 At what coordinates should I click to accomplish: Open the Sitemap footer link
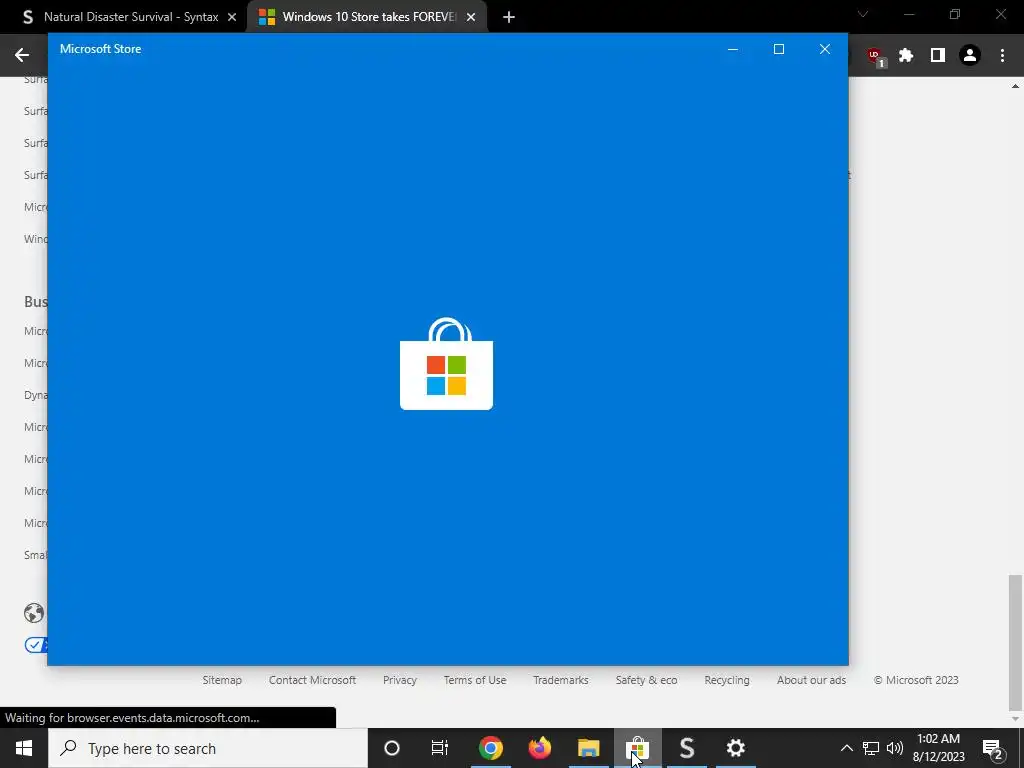(222, 680)
